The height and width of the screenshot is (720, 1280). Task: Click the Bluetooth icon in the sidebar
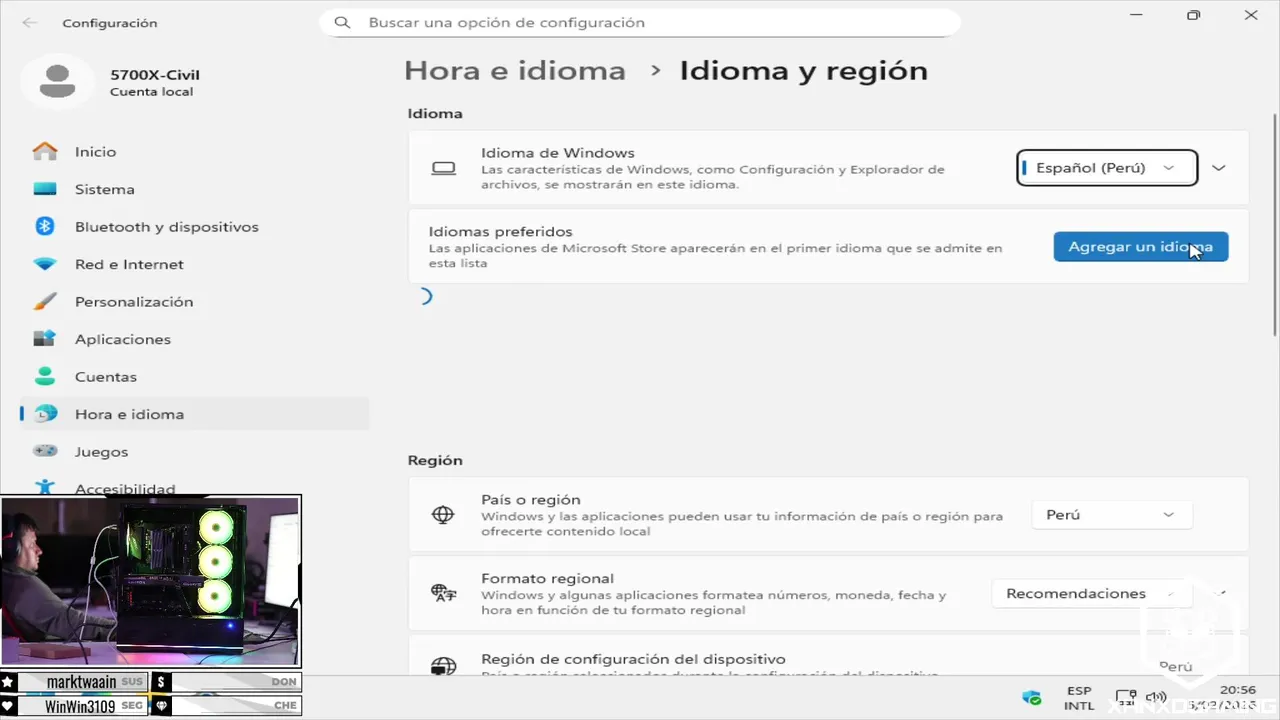pos(45,227)
